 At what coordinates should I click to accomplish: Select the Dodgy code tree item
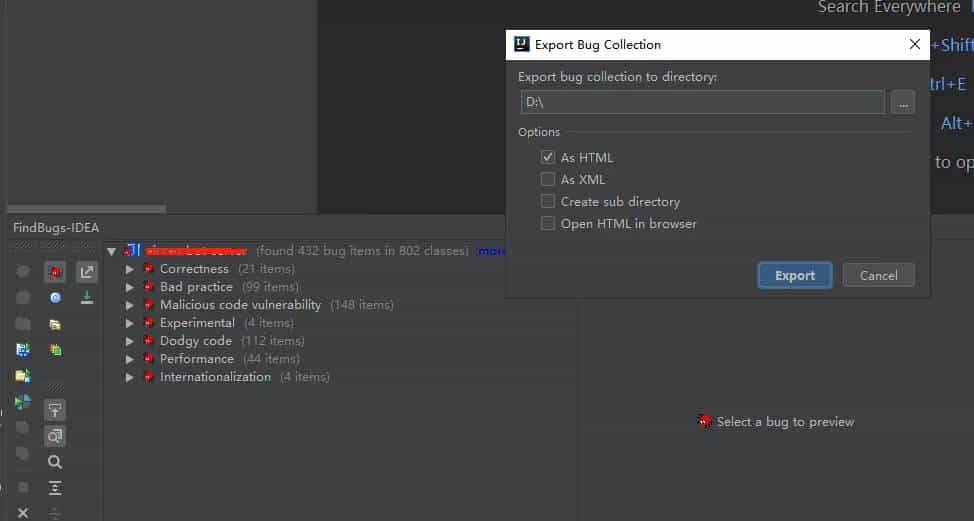click(196, 341)
